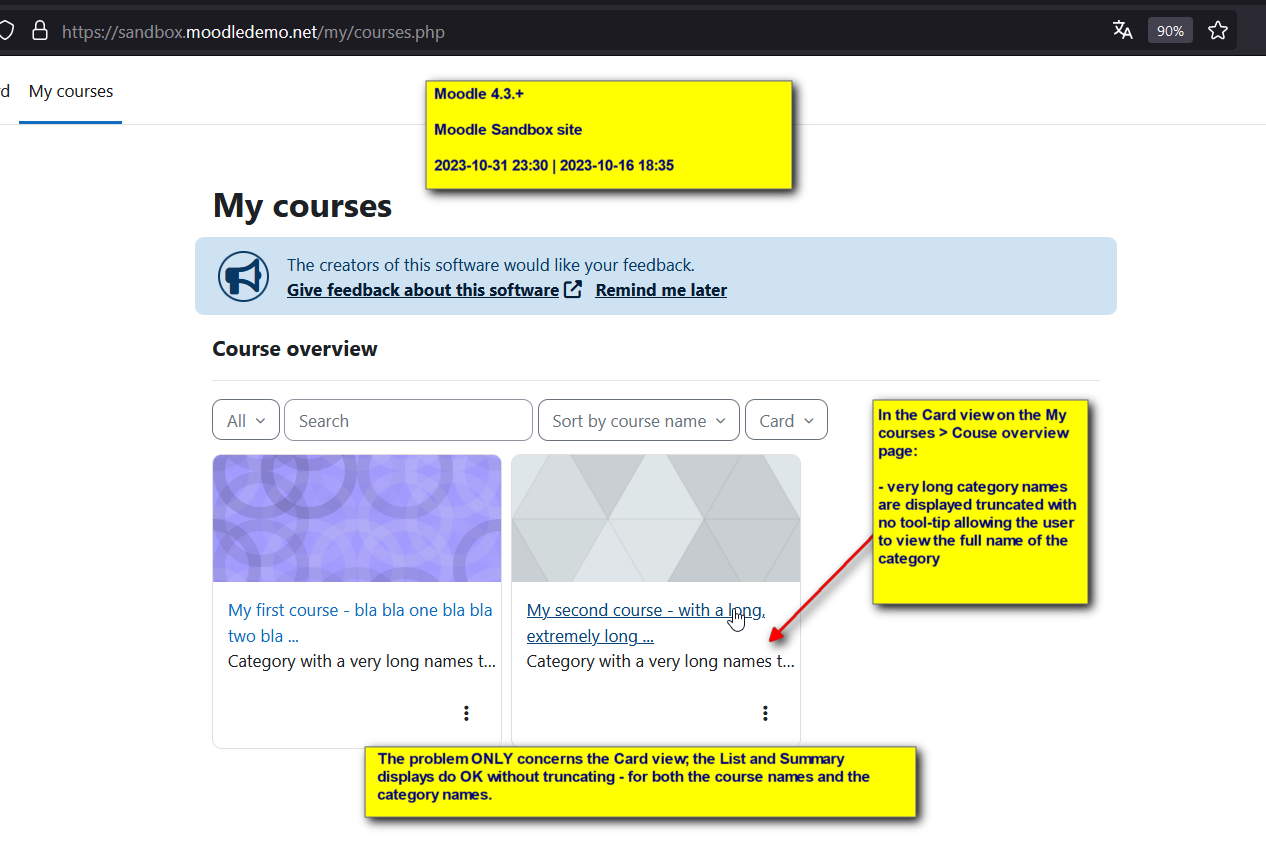Screen dimensions: 1266x852
Task: Click the My courses page heading
Action: point(302,206)
